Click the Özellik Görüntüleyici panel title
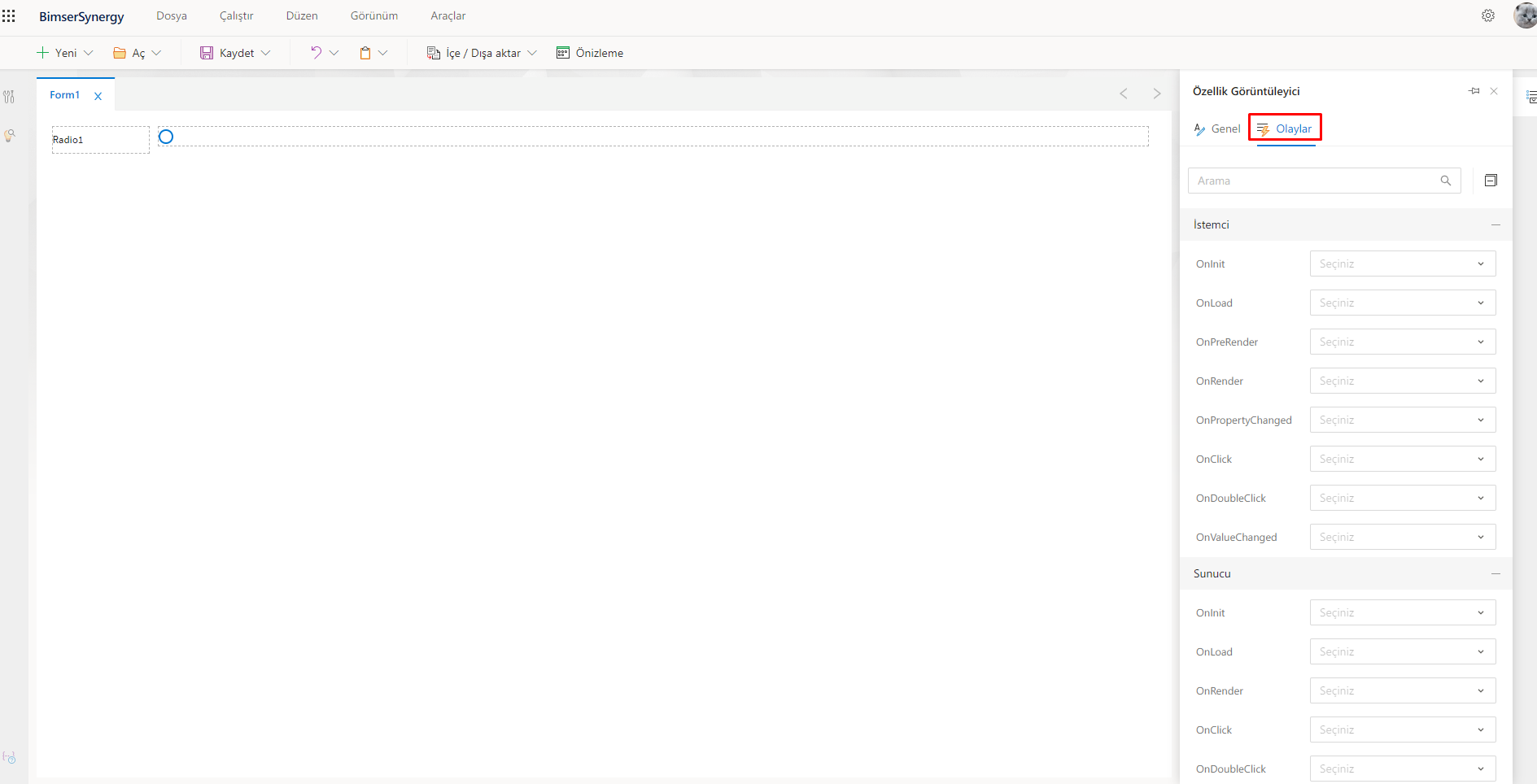 [x=1247, y=91]
